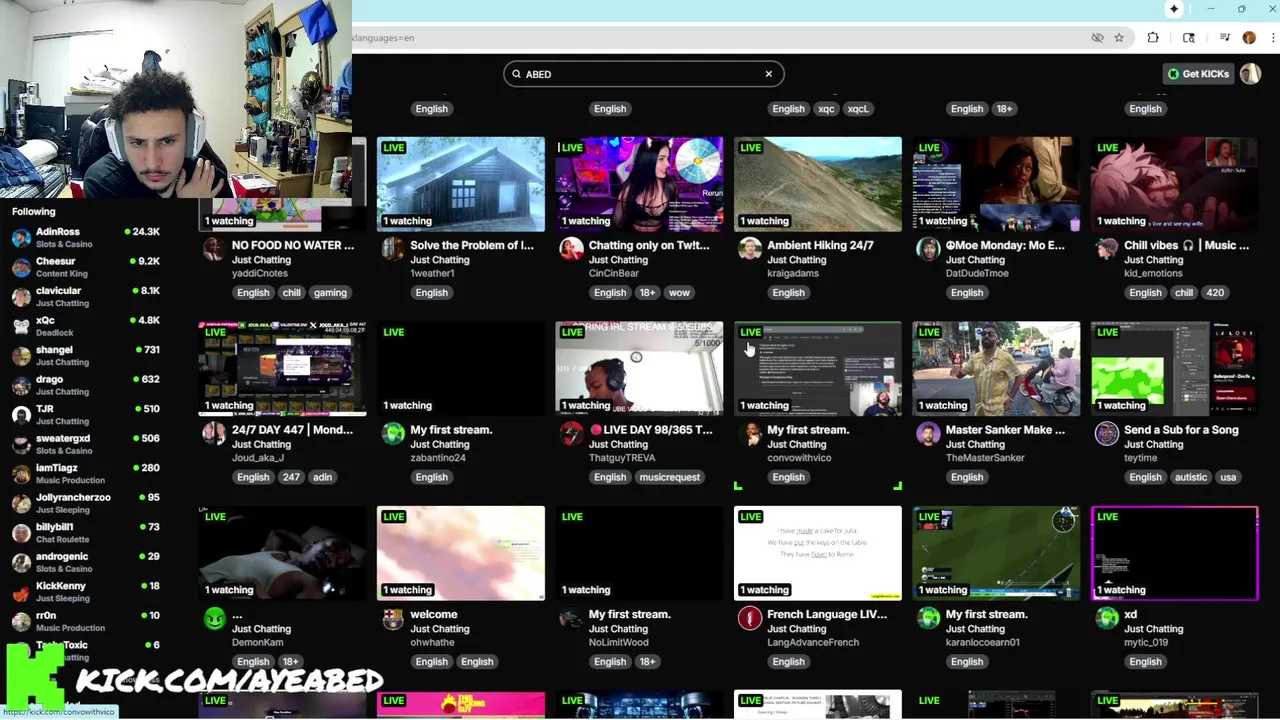Click the DemonKam green avatar
This screenshot has height=720, width=1280.
(x=214, y=618)
